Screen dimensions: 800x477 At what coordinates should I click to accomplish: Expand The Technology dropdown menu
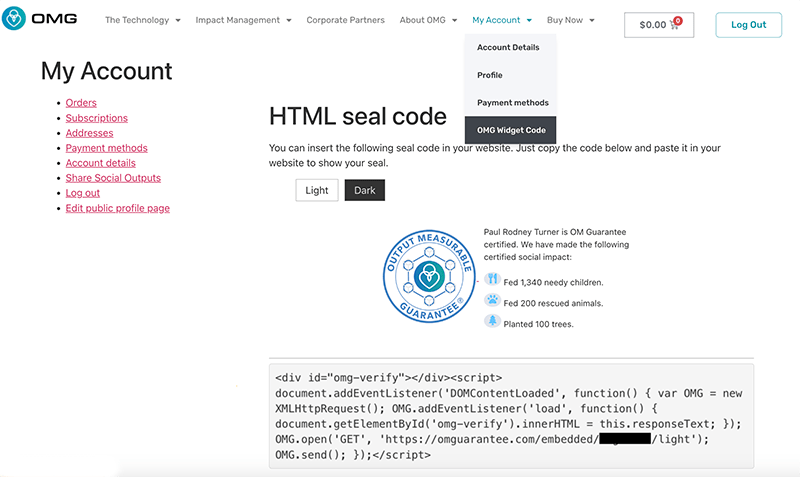pos(143,20)
